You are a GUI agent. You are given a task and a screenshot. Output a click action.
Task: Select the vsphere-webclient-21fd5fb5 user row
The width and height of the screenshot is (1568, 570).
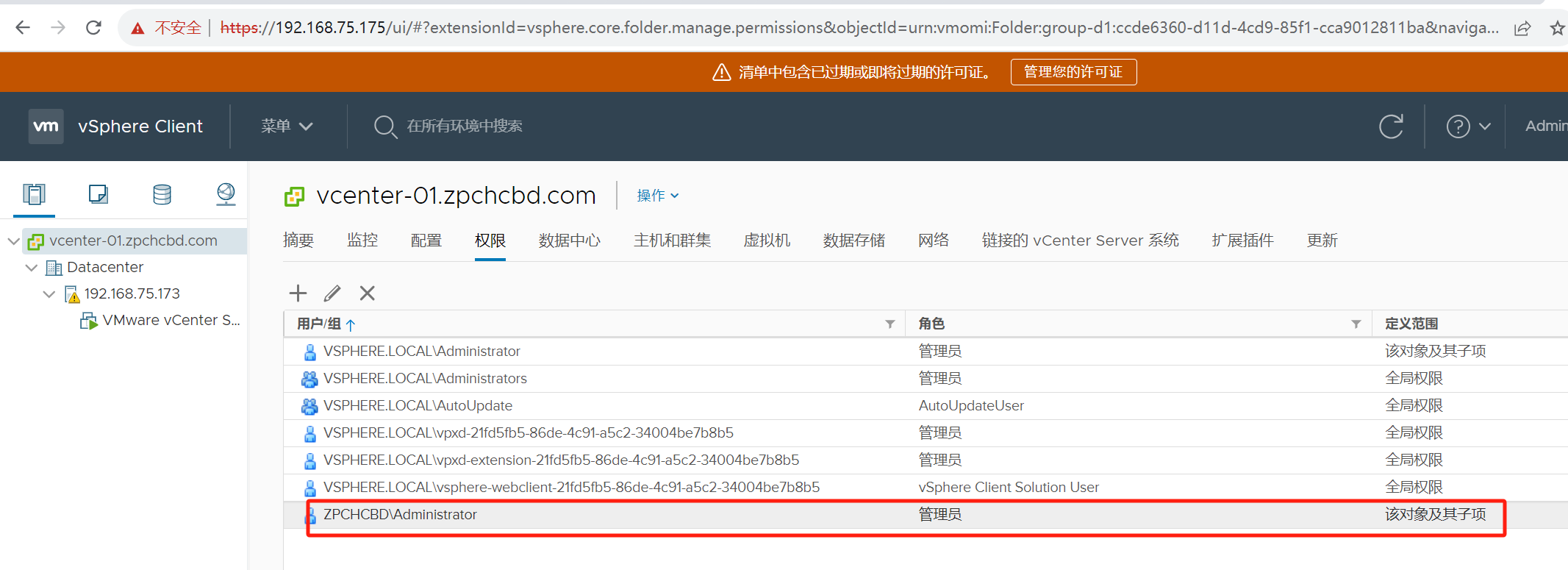tap(926, 488)
